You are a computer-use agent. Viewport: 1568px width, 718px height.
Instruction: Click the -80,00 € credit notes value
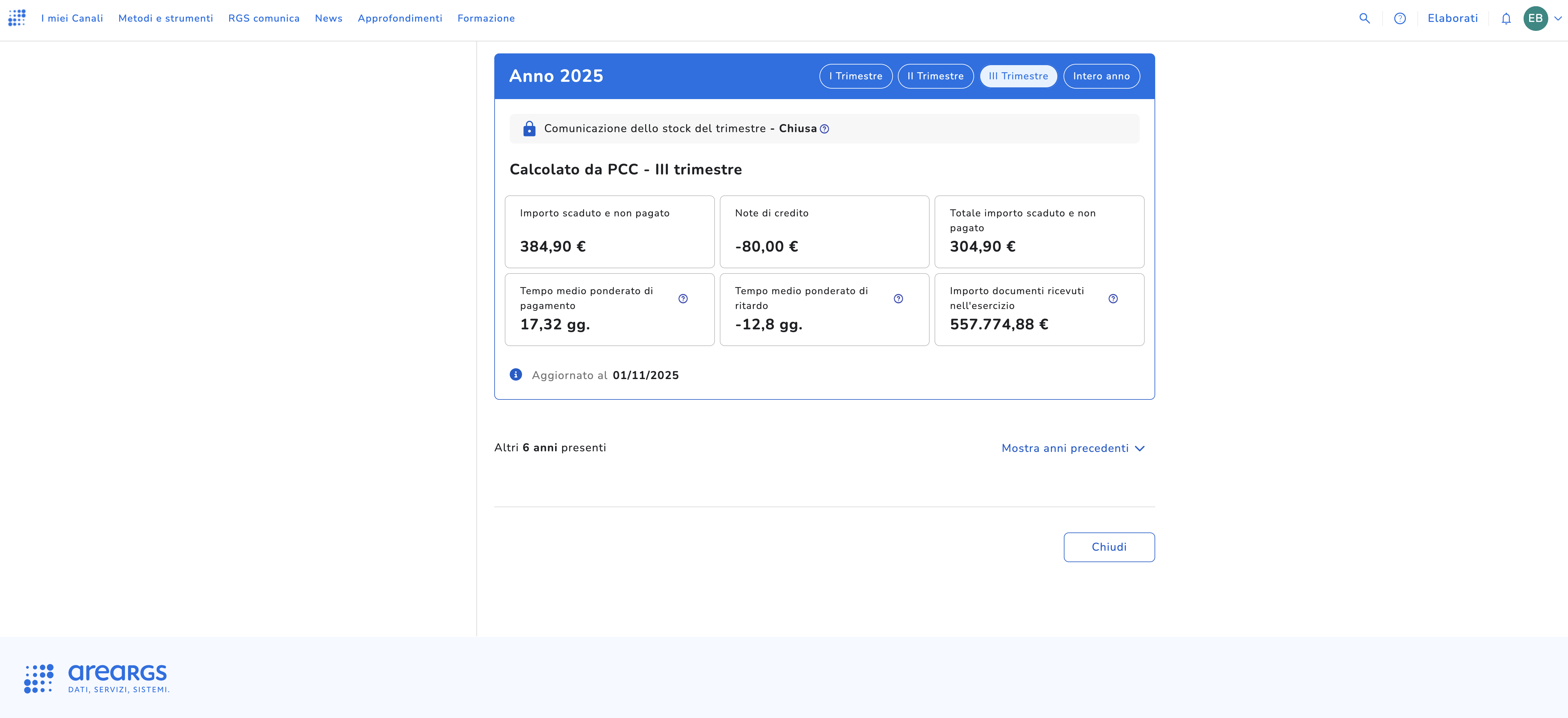[x=766, y=247]
